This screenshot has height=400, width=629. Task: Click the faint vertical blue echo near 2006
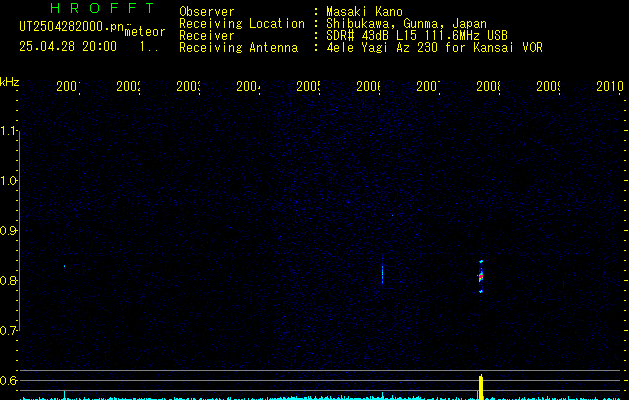coord(382,274)
